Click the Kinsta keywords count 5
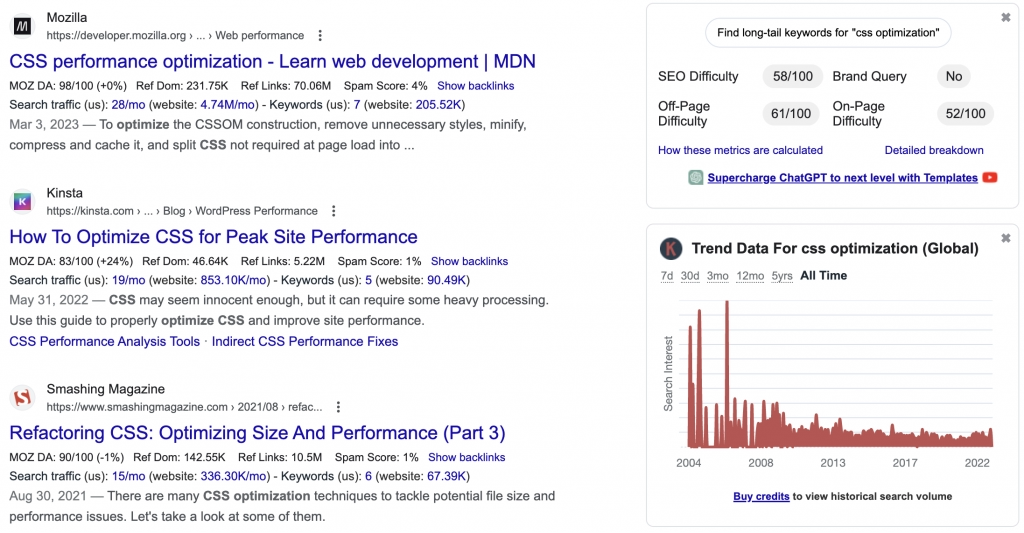 [x=368, y=280]
